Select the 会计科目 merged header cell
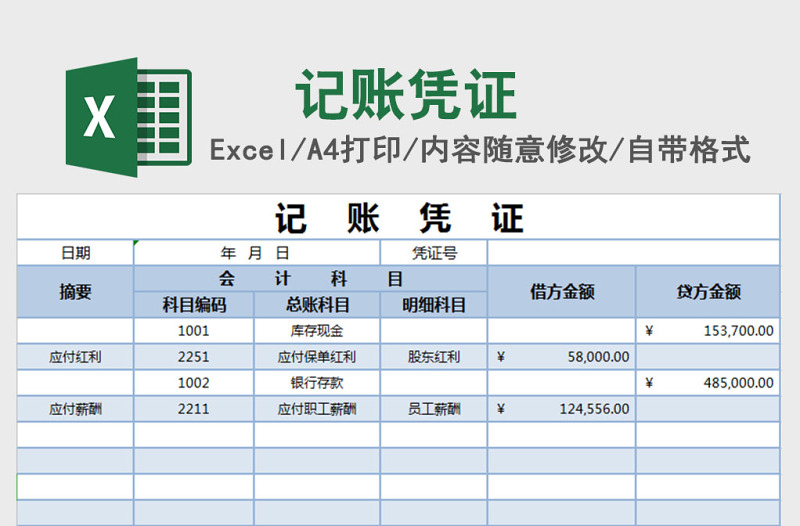800x526 pixels. coord(310,278)
